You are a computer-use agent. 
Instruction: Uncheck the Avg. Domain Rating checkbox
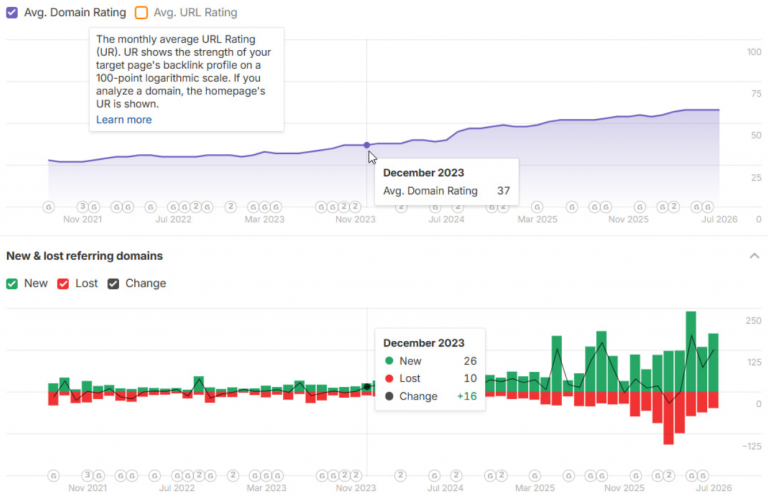[x=12, y=13]
